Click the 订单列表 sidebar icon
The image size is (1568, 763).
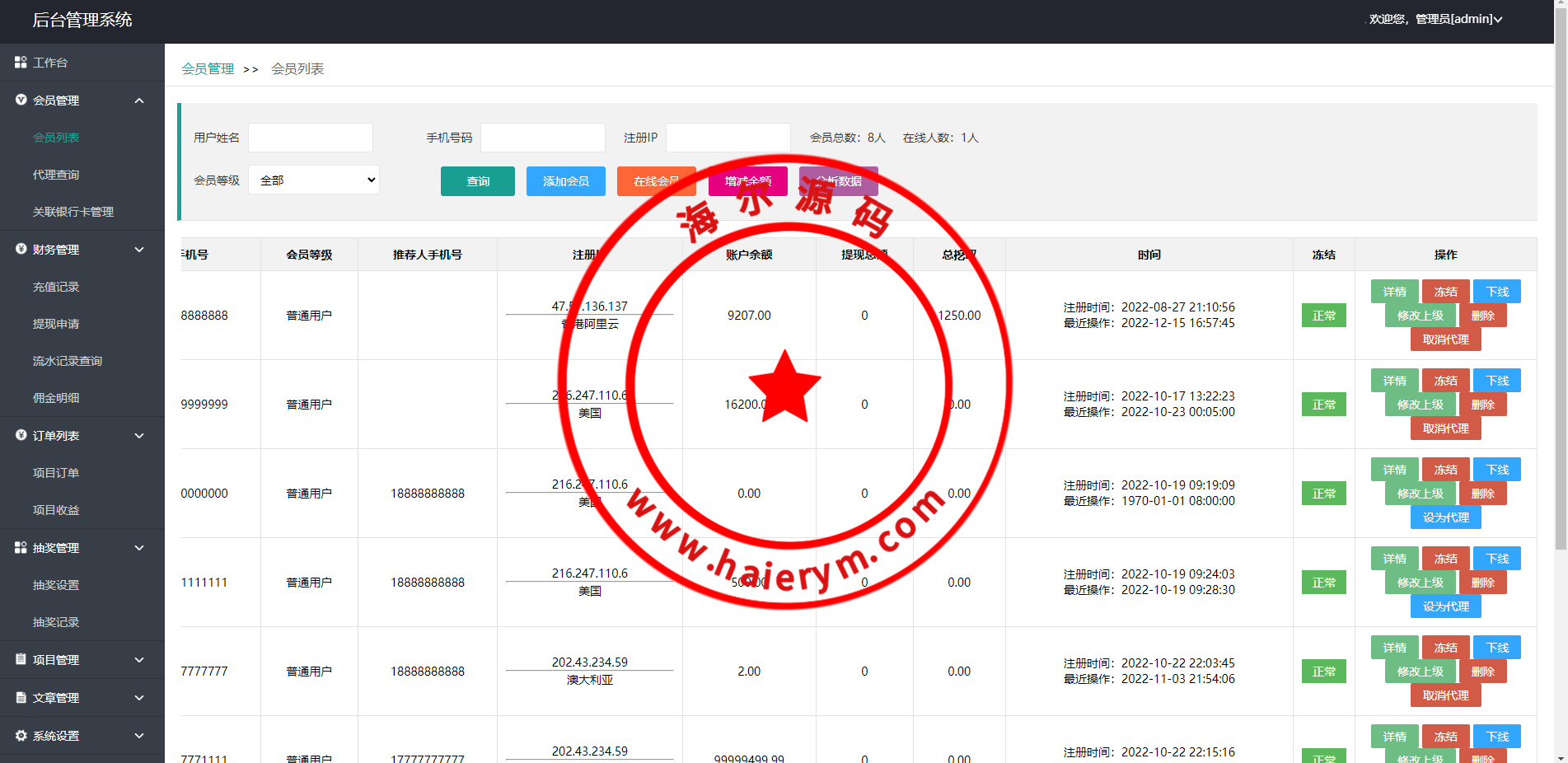21,436
